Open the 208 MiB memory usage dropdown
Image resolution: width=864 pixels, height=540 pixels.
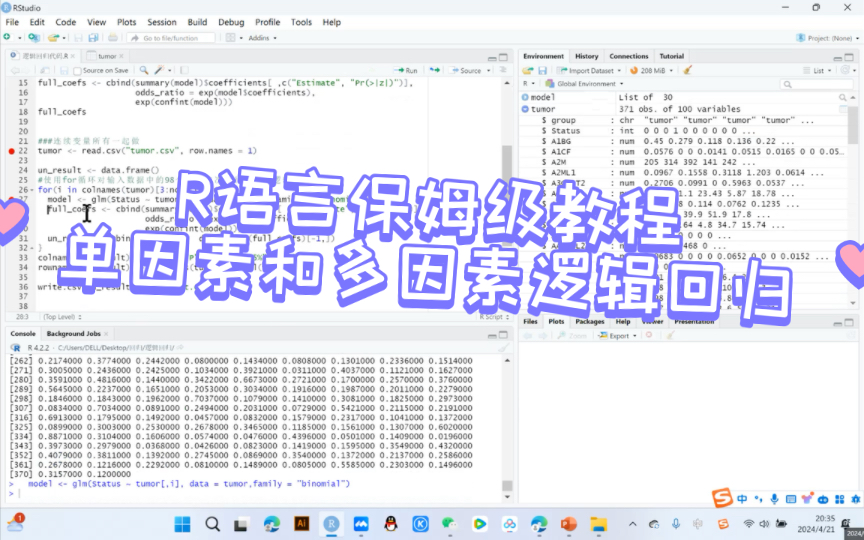tap(652, 71)
